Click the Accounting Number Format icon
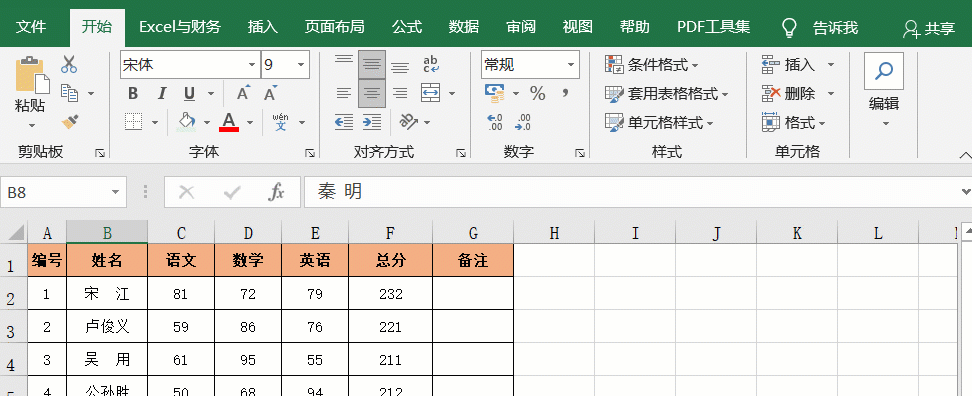 coord(495,94)
